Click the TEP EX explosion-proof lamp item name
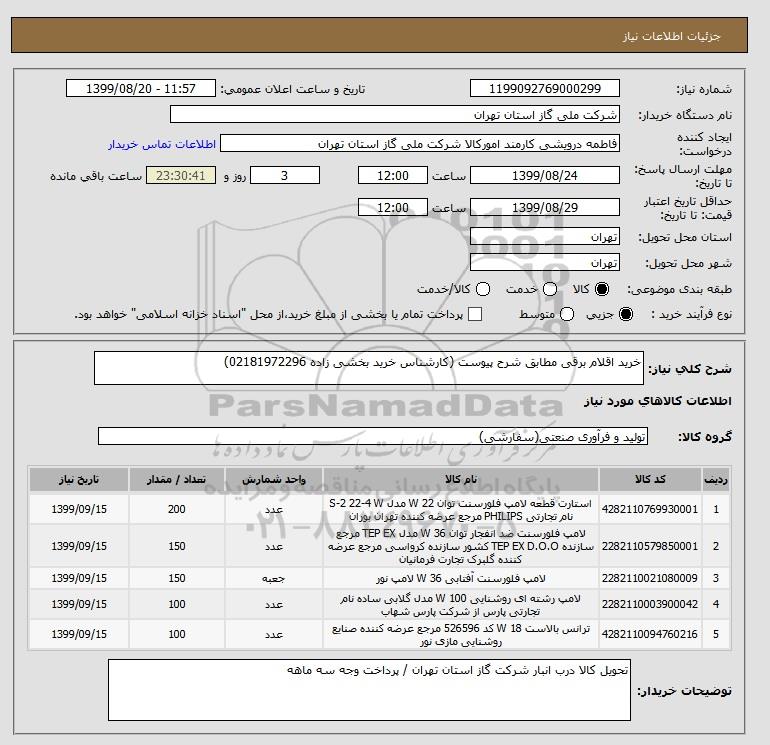Image resolution: width=770 pixels, height=745 pixels. click(x=461, y=546)
